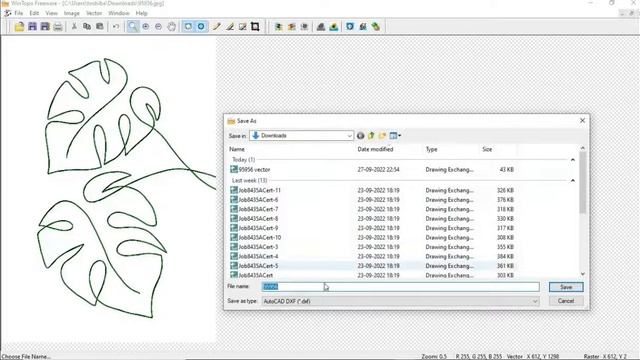This screenshot has height=360, width=640.
Task: Click the grey image process icon after the orange one
Action: click(304, 27)
